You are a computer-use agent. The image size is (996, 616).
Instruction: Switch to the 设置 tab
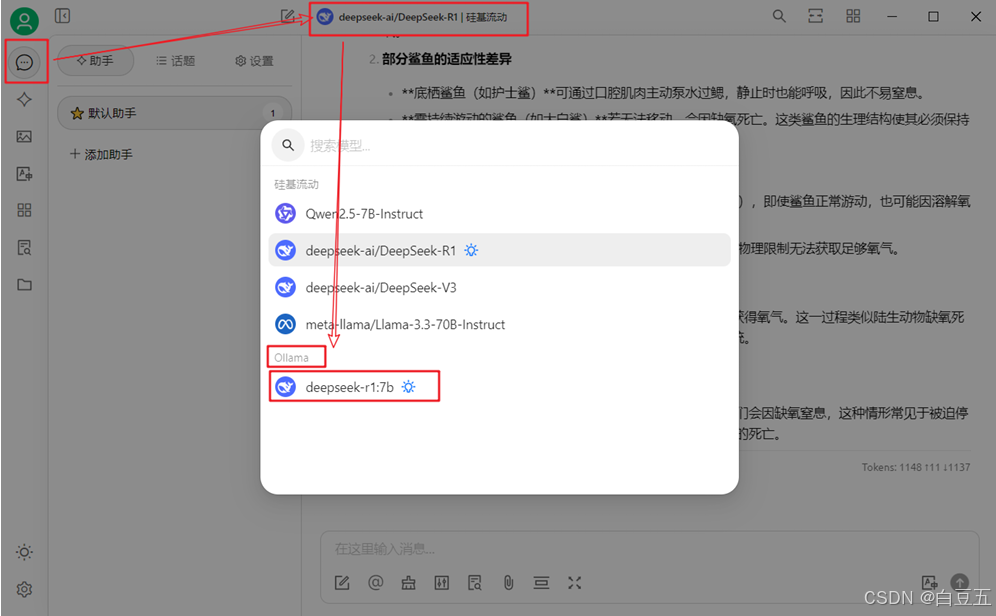pos(254,61)
